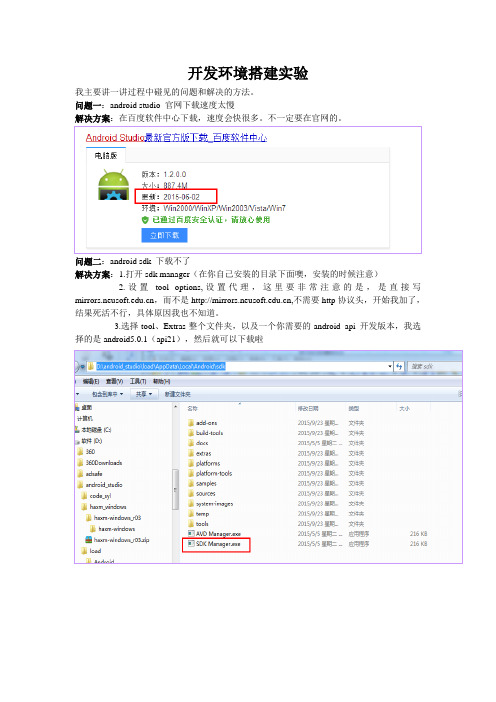Select the extras folder name
Viewport: 496px width, 702px height.
coord(203,453)
